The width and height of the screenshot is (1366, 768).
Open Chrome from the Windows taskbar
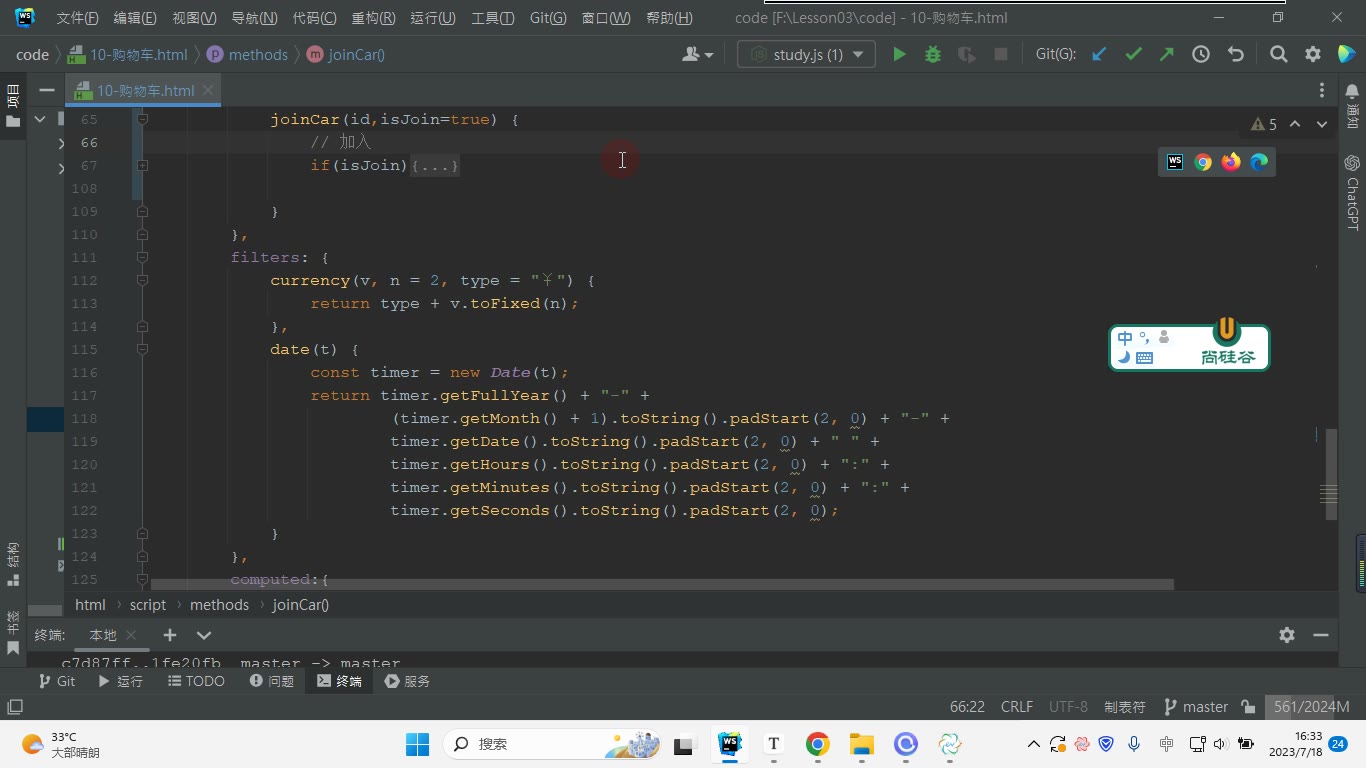pos(818,744)
